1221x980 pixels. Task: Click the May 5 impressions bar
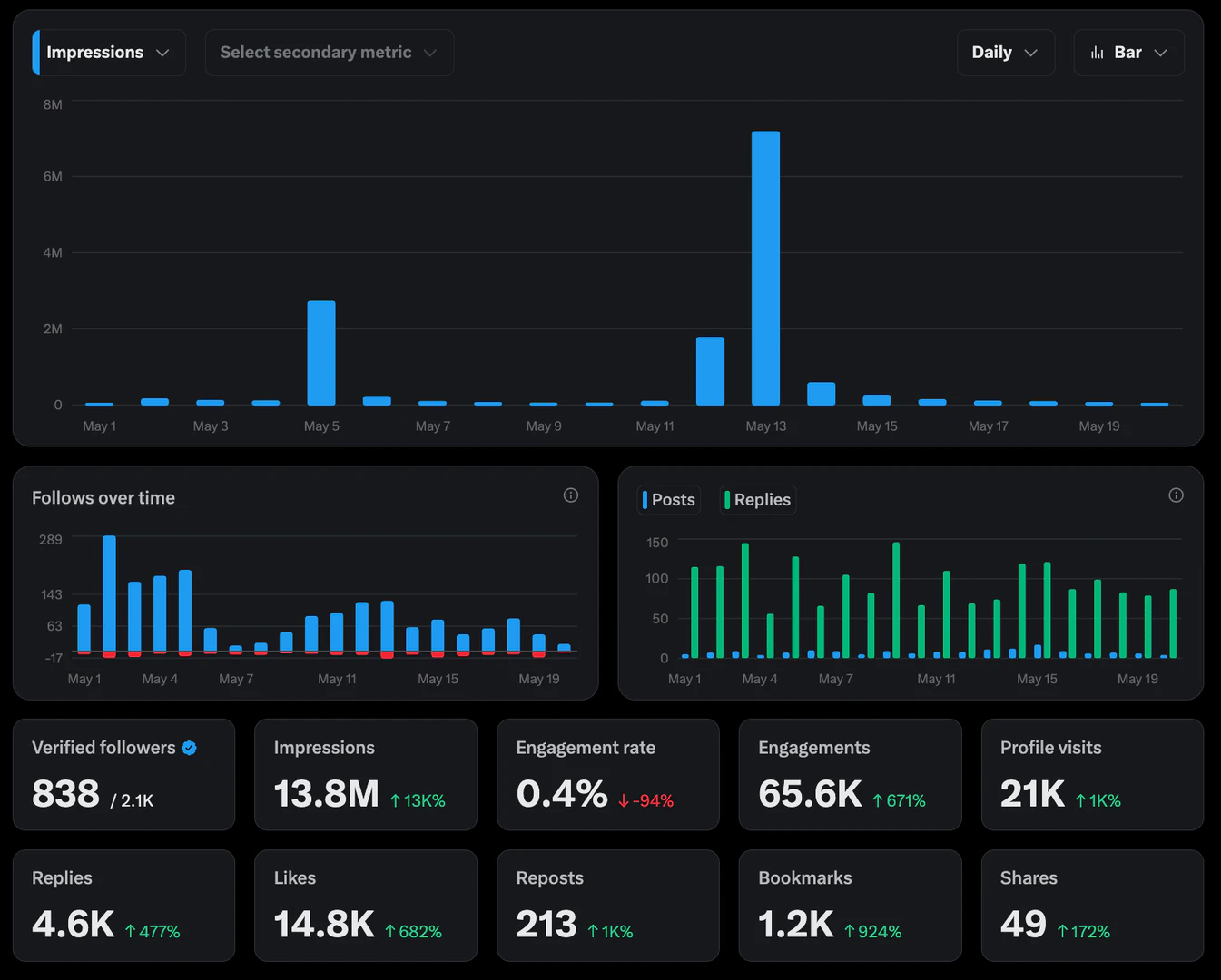pos(321,353)
